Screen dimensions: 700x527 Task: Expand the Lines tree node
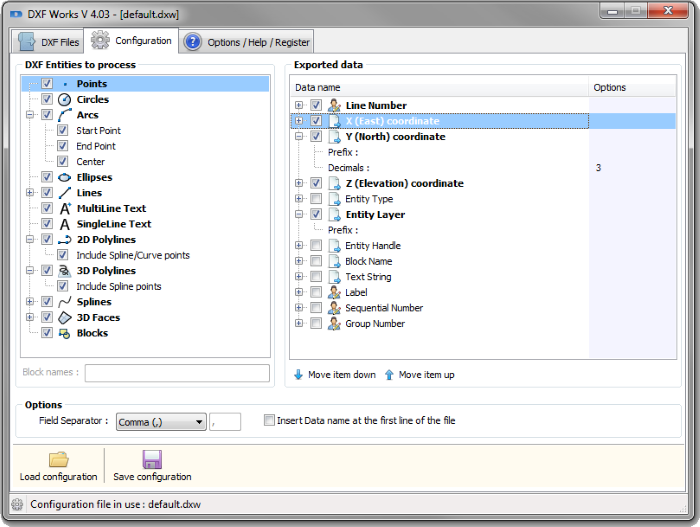click(30, 193)
